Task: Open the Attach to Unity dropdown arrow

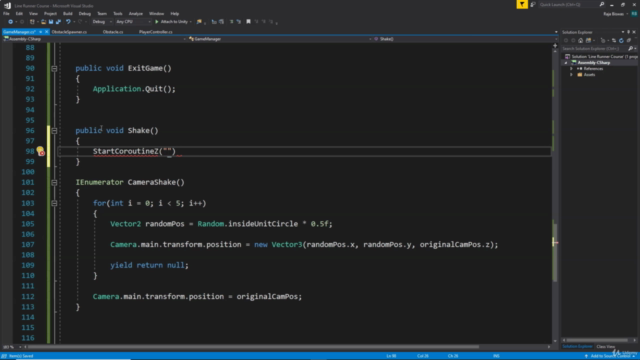Action: point(191,22)
